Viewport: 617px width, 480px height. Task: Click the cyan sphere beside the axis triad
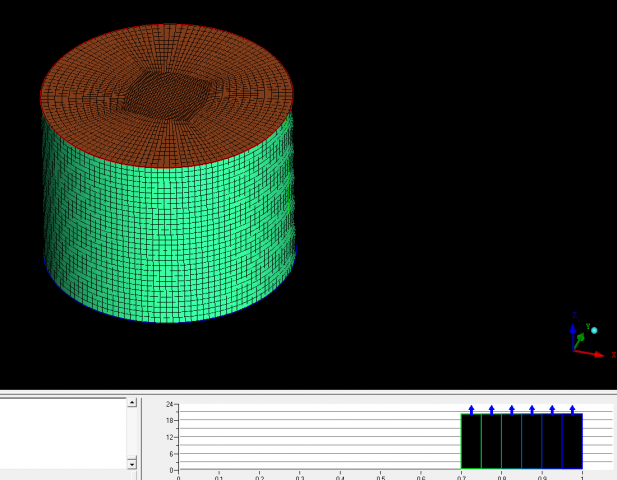pyautogui.click(x=594, y=330)
